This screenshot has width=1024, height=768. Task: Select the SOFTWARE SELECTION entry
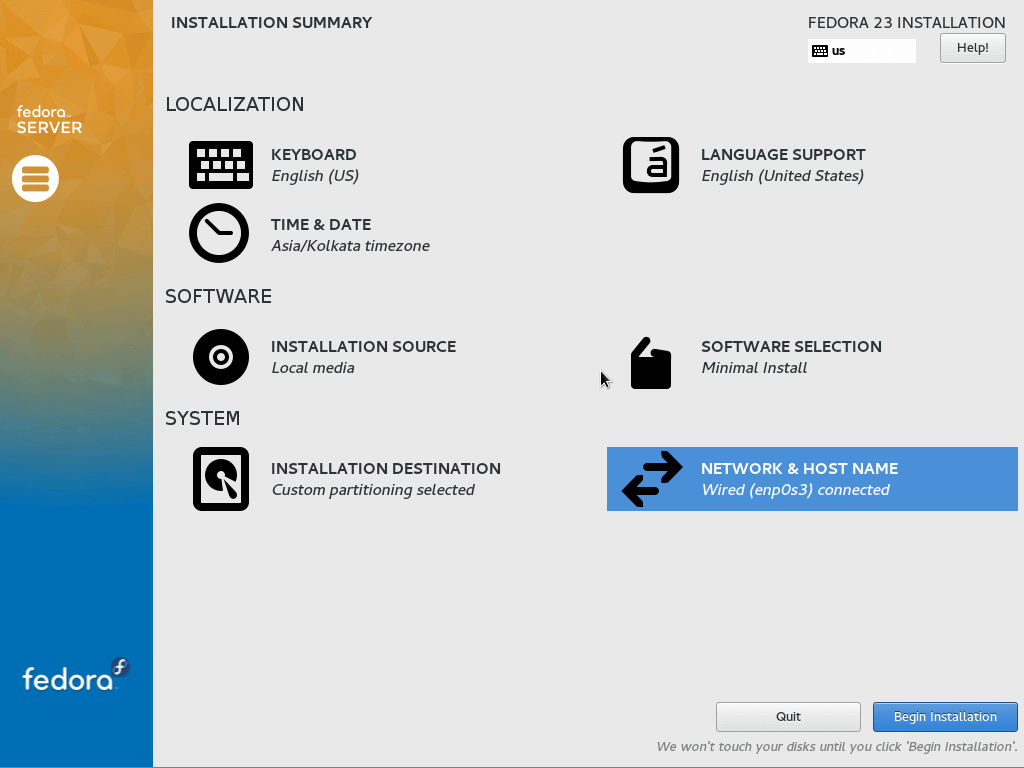tap(791, 347)
